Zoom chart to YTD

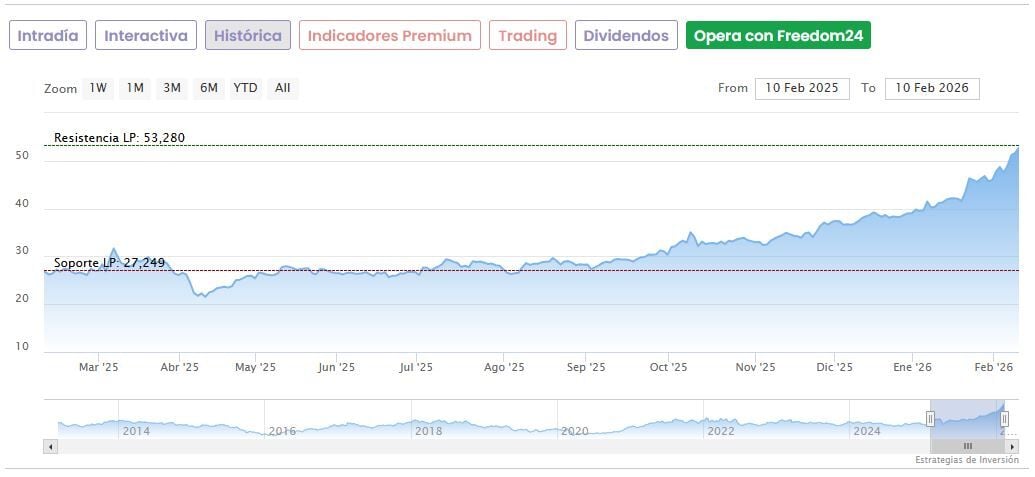click(245, 88)
